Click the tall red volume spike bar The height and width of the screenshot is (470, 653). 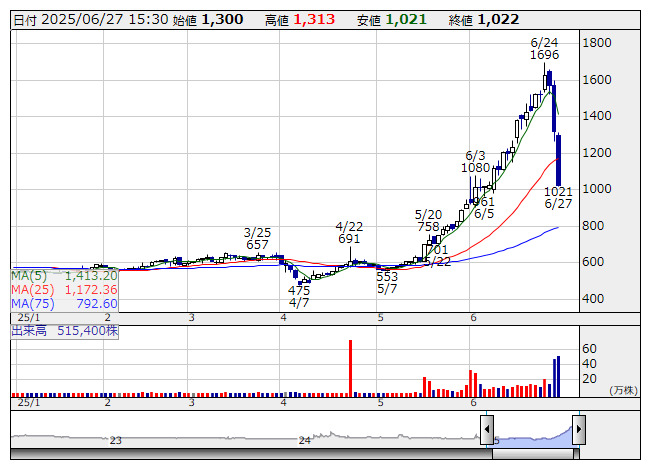point(351,367)
